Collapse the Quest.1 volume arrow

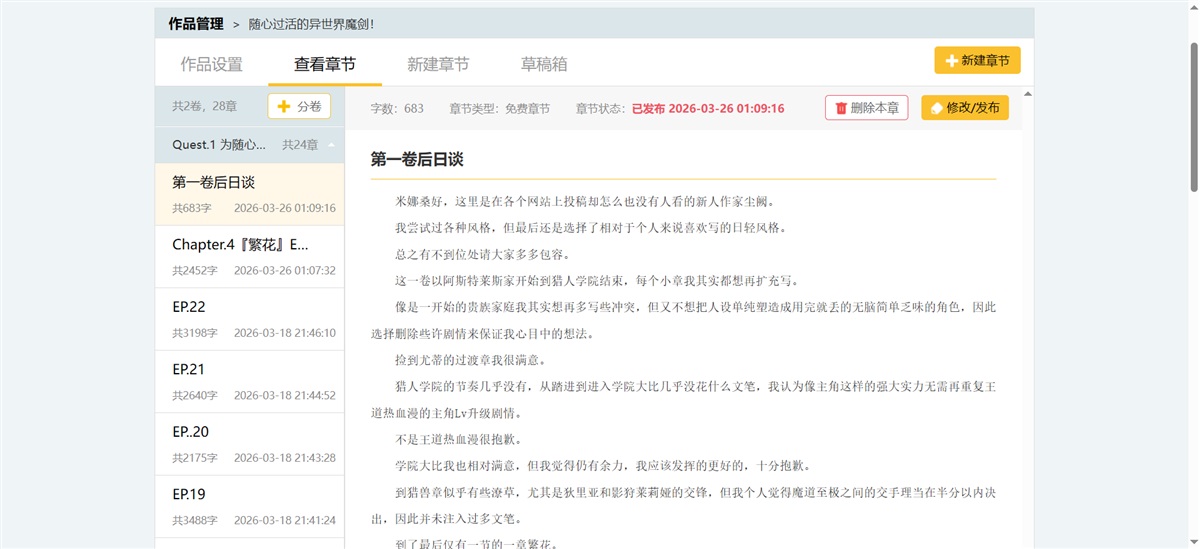pyautogui.click(x=331, y=145)
